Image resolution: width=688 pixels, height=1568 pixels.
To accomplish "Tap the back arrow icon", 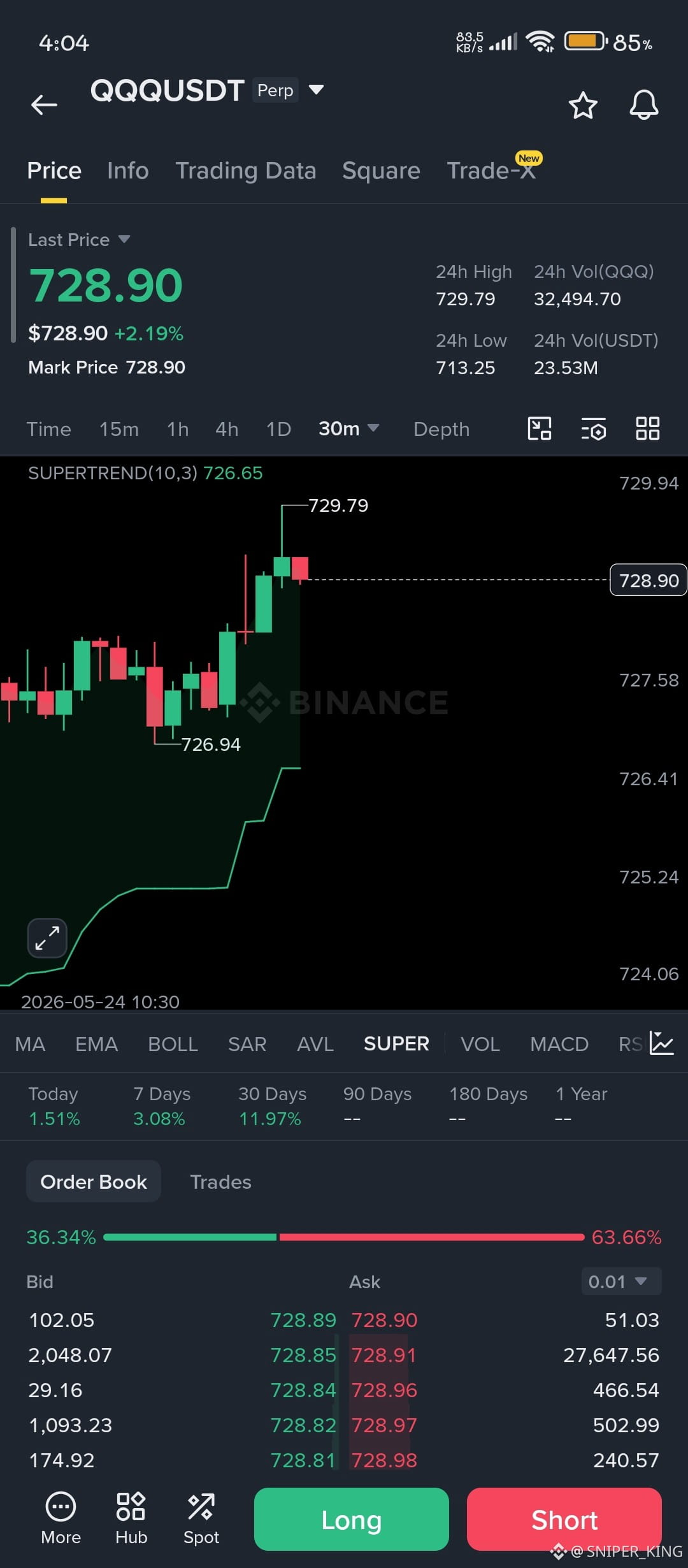I will click(x=44, y=105).
